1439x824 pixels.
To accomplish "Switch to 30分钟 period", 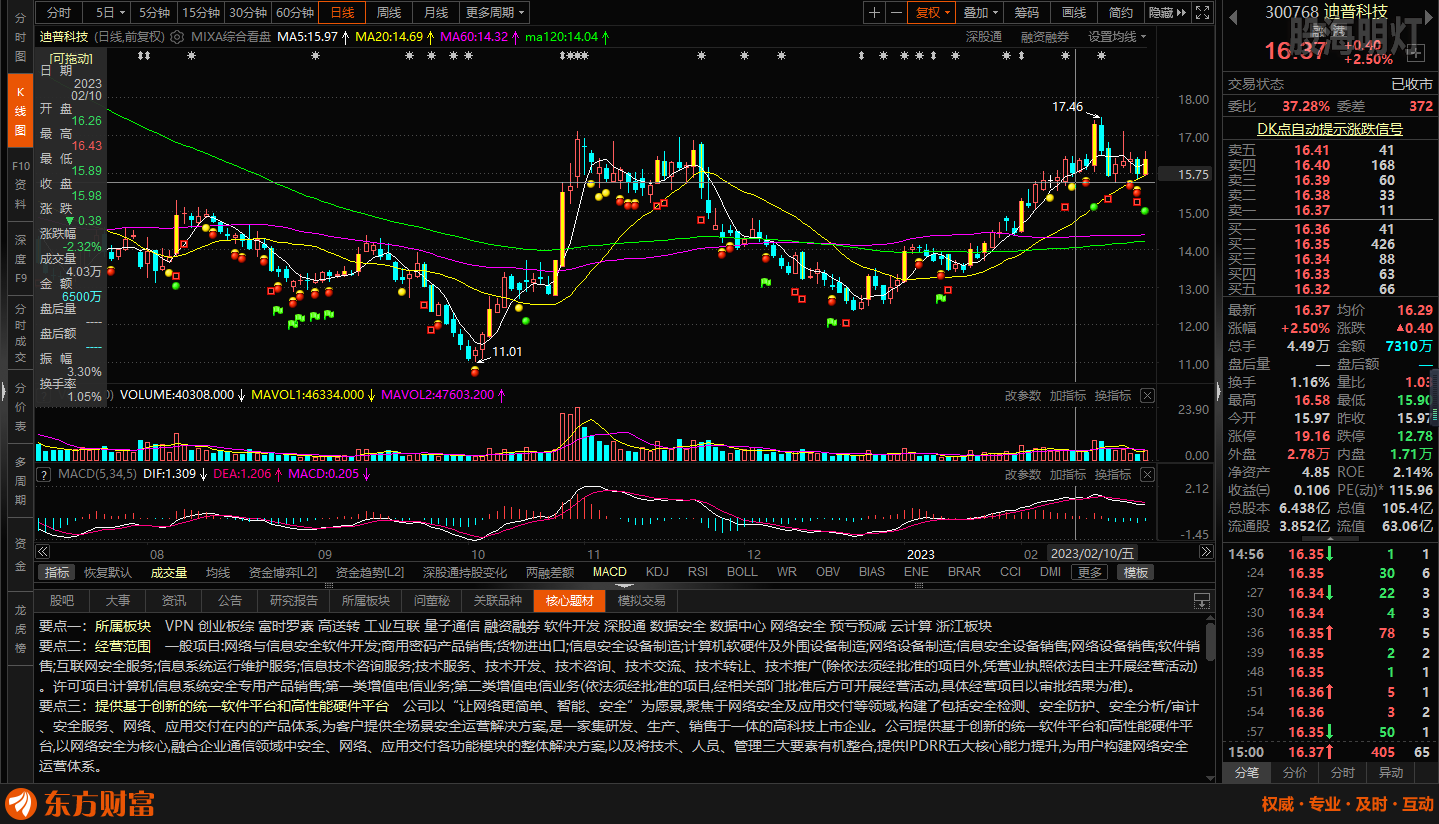I will tap(247, 13).
